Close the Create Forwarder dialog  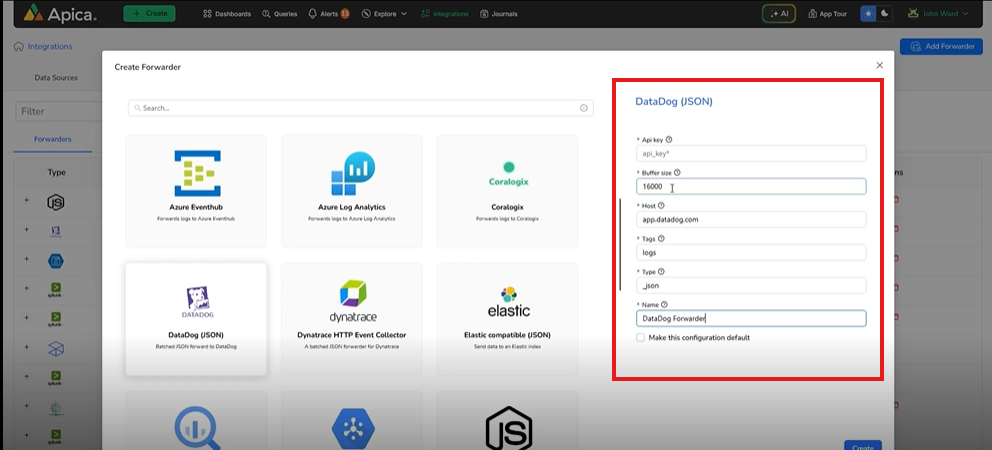coord(880,65)
